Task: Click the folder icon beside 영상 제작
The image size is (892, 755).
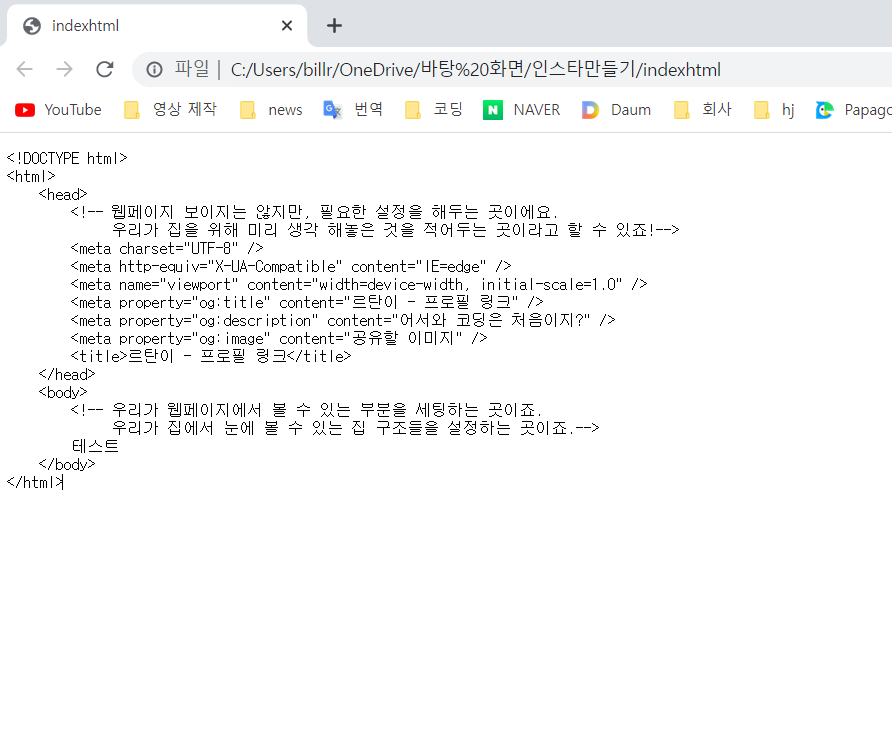Action: click(131, 110)
